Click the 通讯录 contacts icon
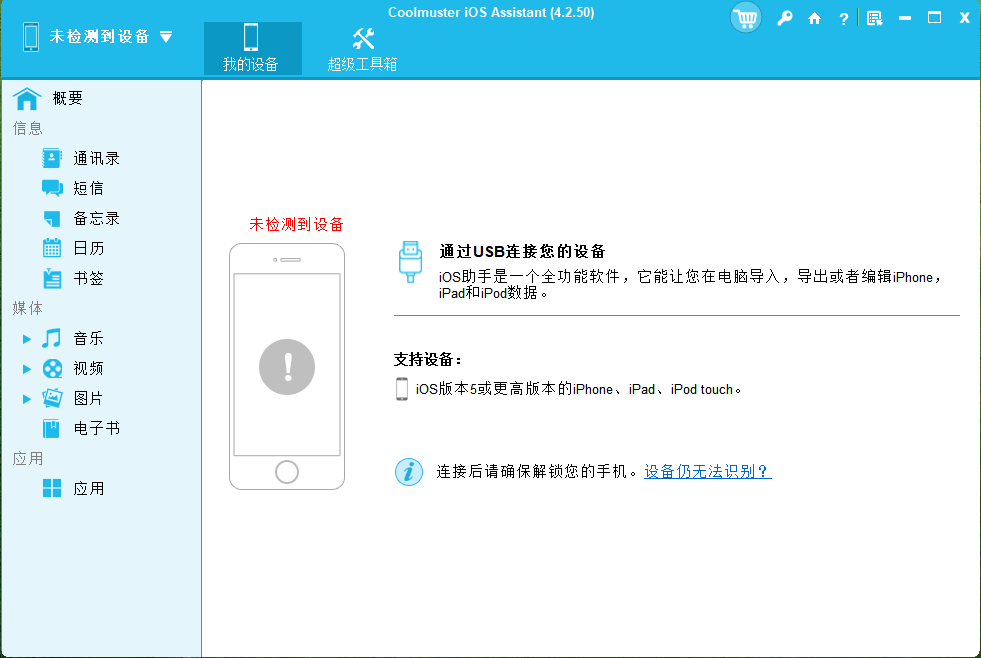The height and width of the screenshot is (658, 981). (52, 158)
